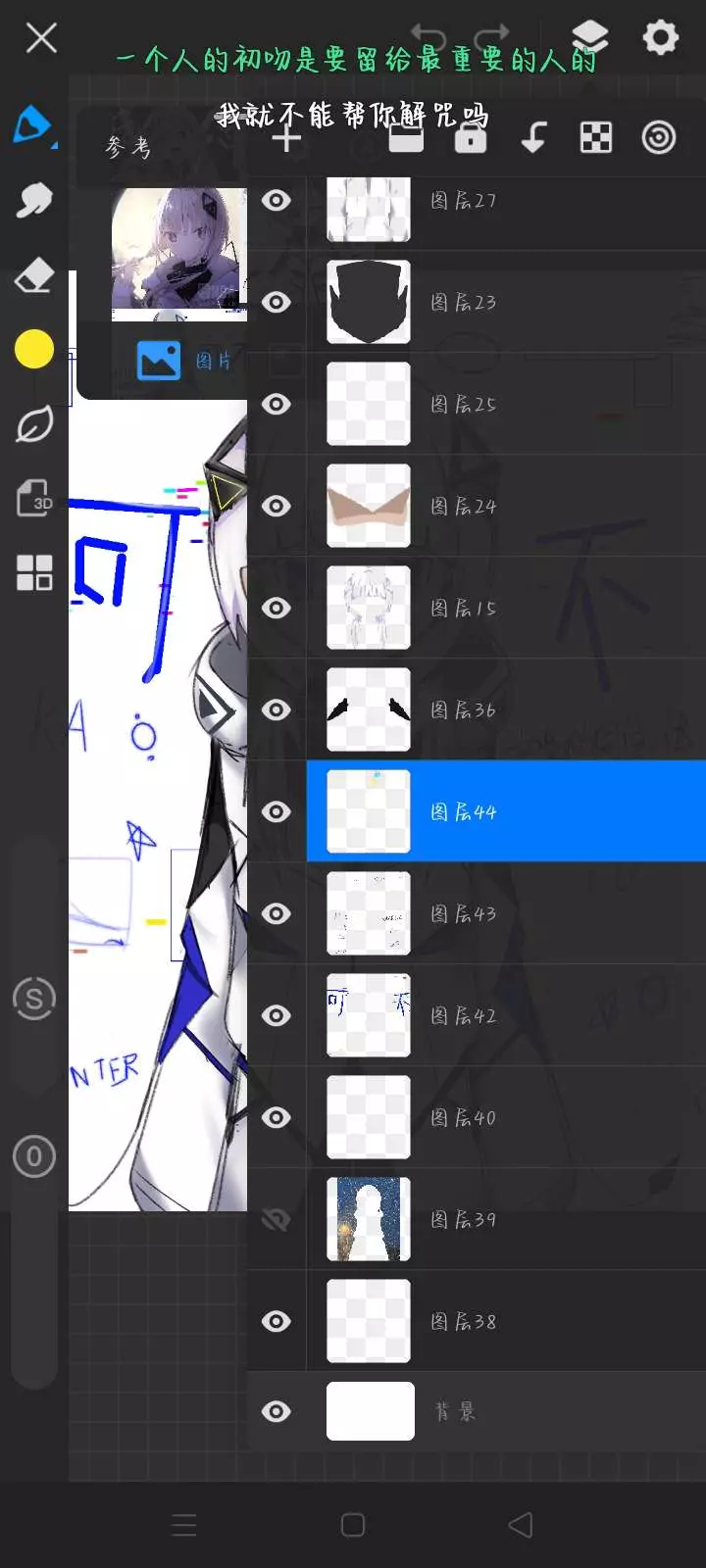Select layer 图层15

(506, 608)
